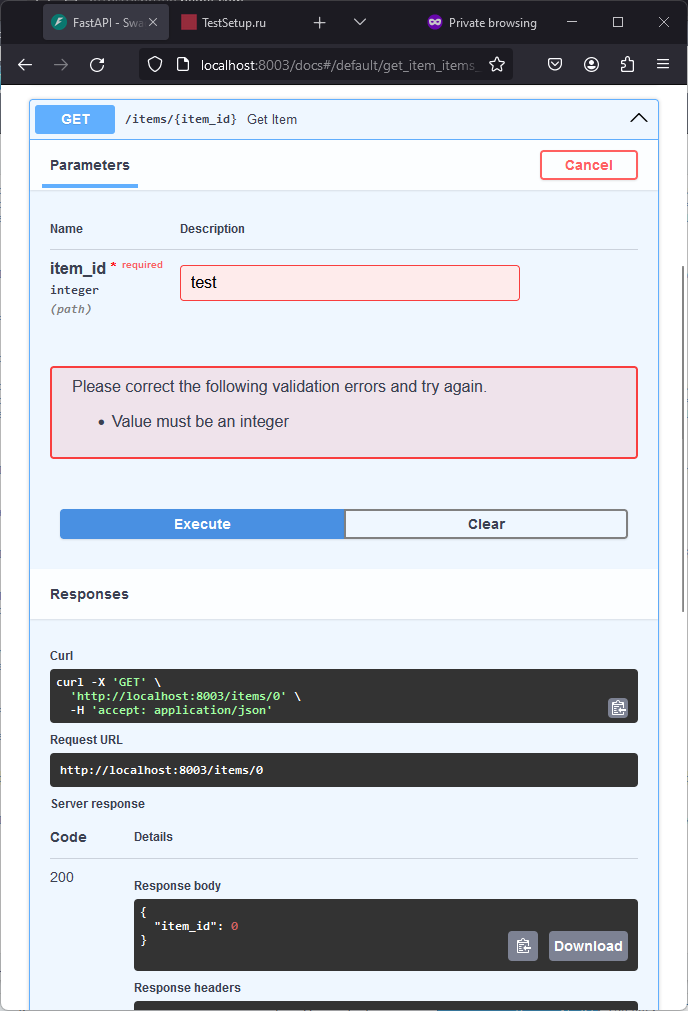This screenshot has height=1011, width=688.
Task: Reload the page with the refresh icon
Action: coord(97,64)
